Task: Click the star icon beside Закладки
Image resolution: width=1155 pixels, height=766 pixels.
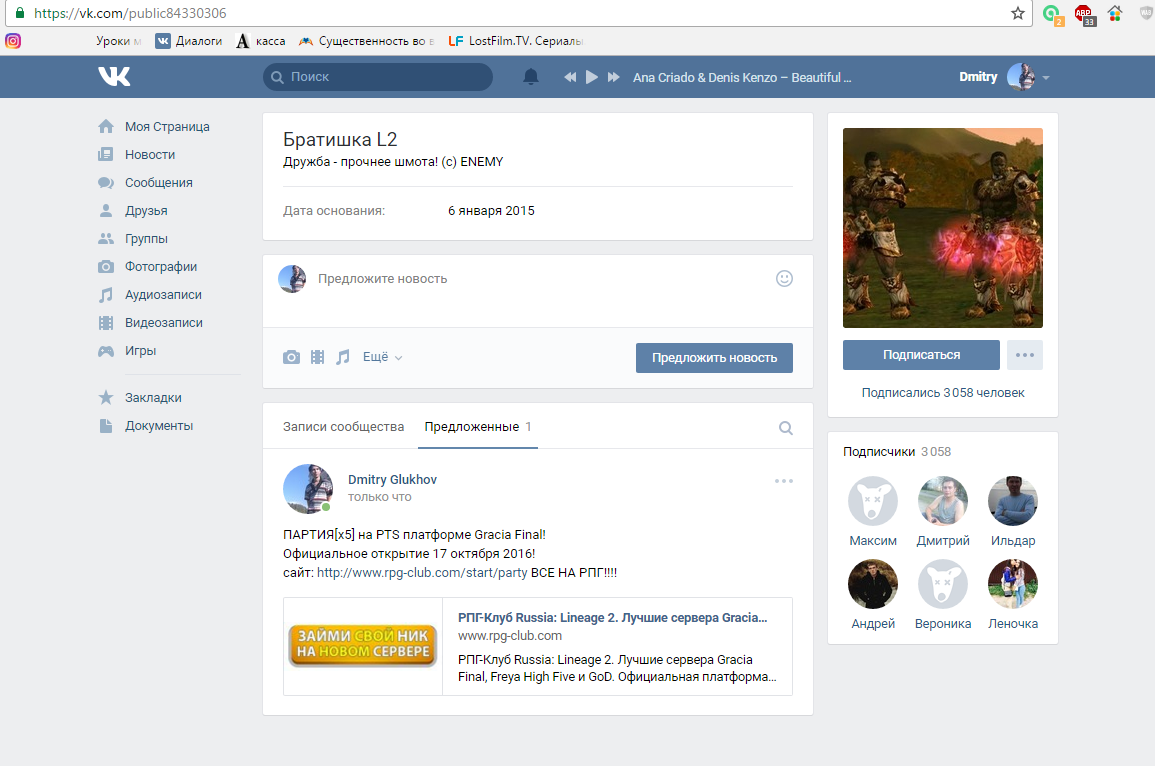Action: pyautogui.click(x=106, y=398)
